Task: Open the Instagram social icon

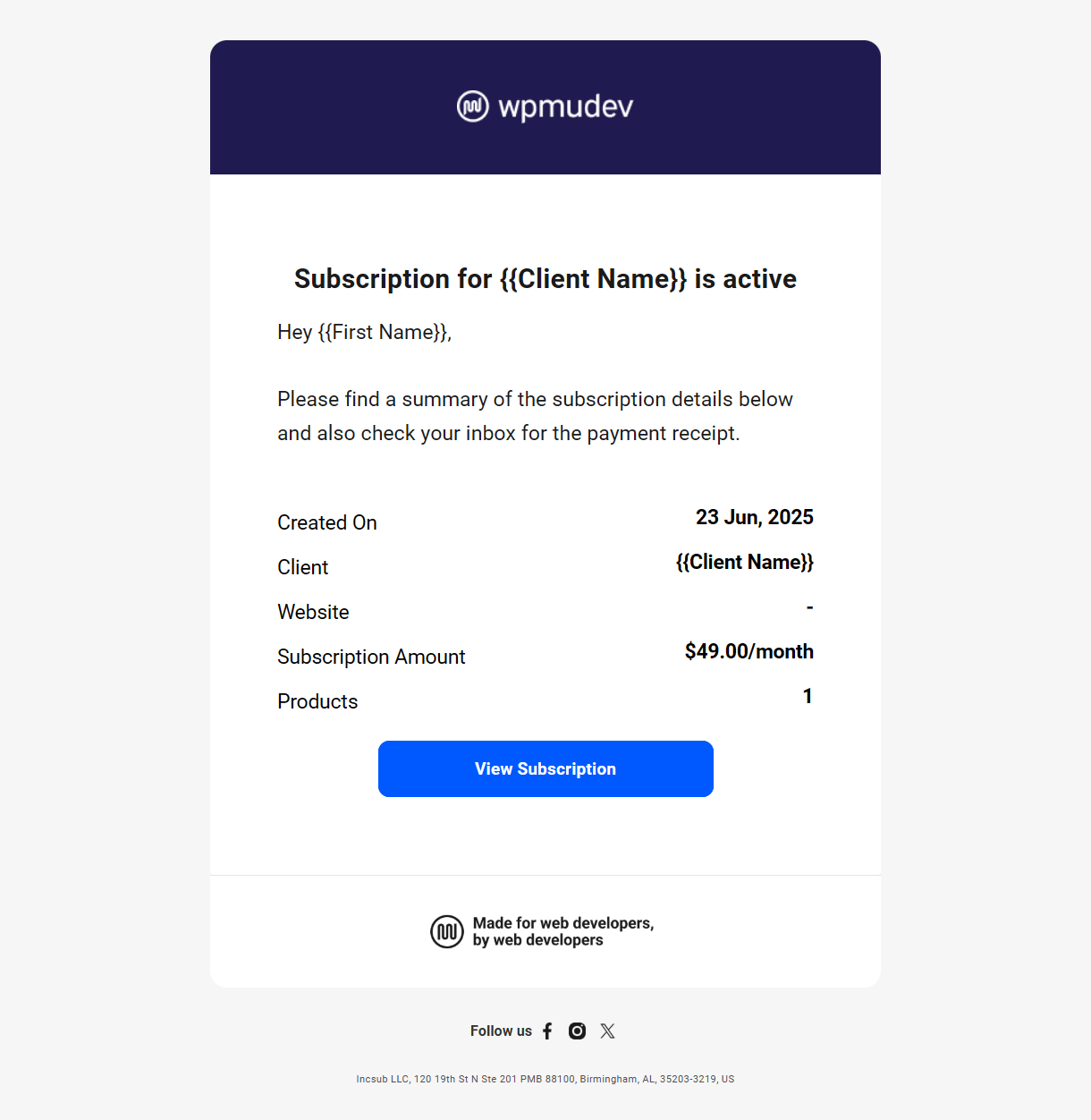Action: click(578, 1031)
